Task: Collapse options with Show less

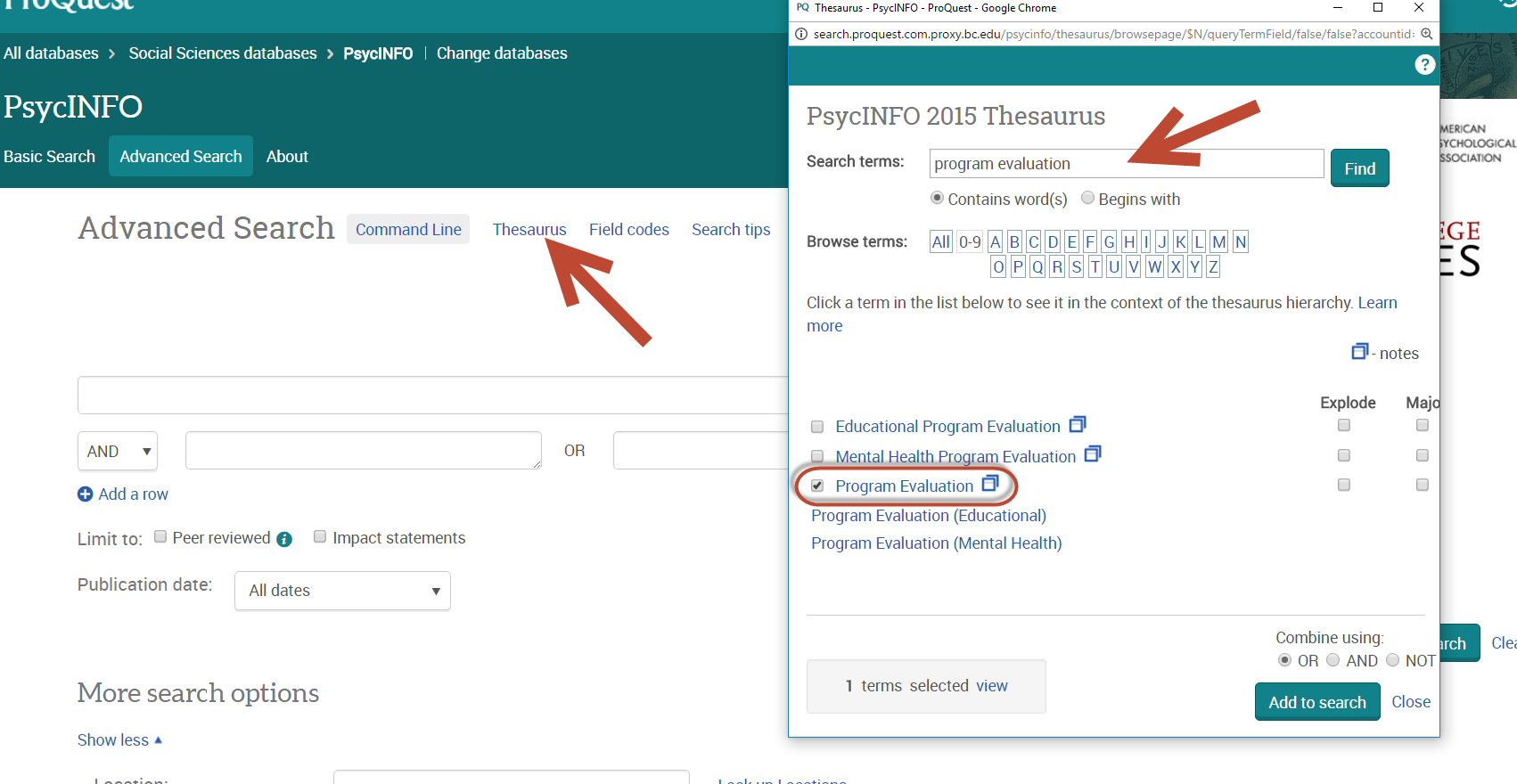Action: click(119, 740)
